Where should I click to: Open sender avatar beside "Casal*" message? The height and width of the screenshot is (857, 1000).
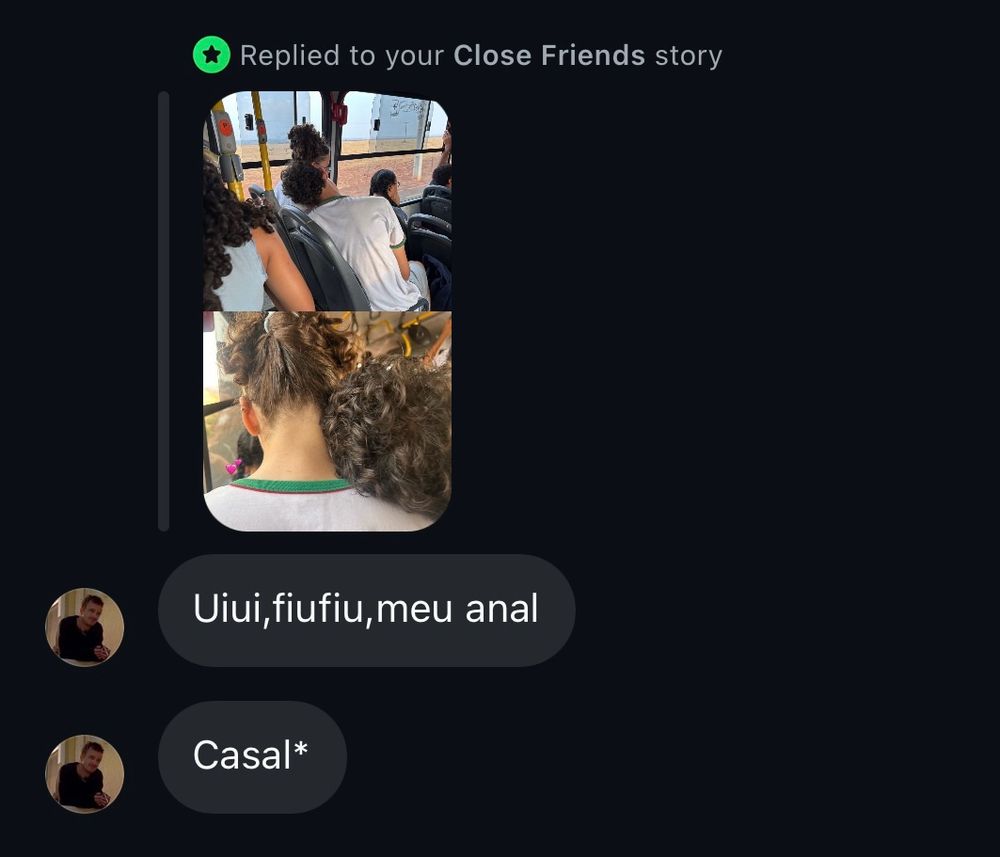(84, 773)
